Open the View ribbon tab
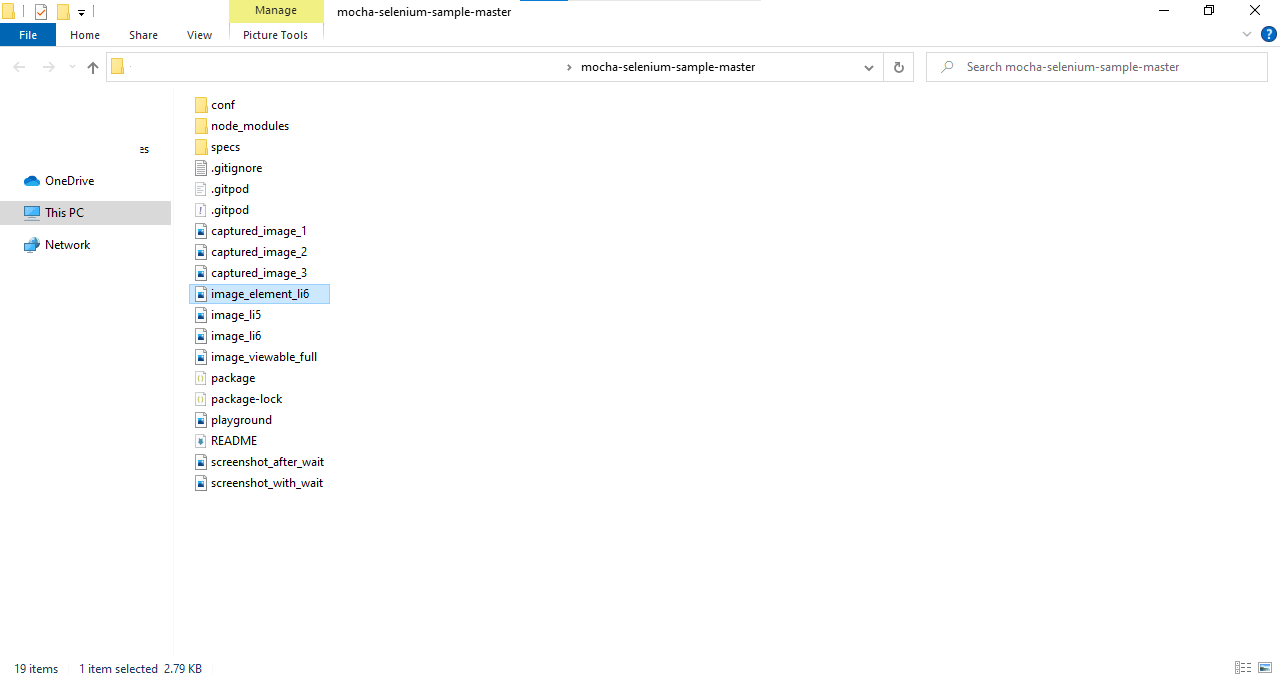1281x680 pixels. [199, 35]
